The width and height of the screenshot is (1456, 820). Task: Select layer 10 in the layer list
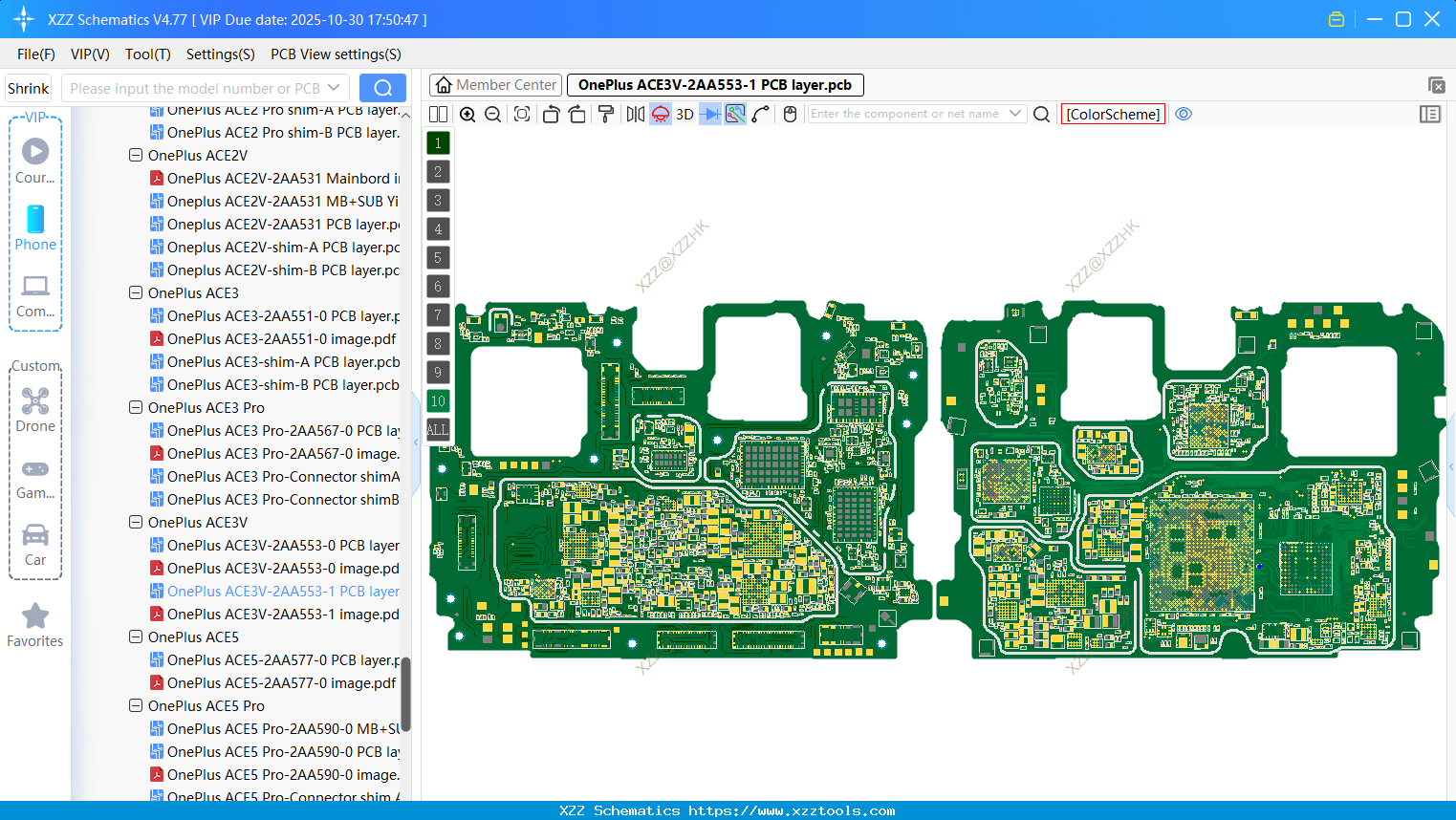pos(438,400)
